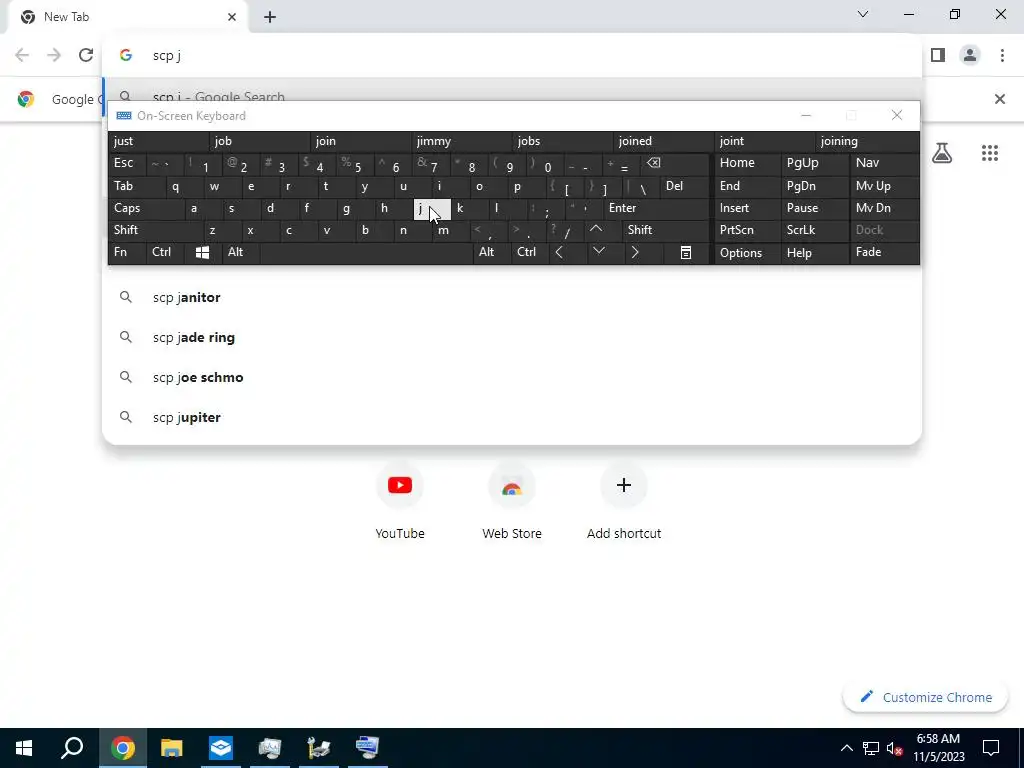This screenshot has width=1024, height=768.
Task: Select suggestion "scp janitor"
Action: pos(511,298)
